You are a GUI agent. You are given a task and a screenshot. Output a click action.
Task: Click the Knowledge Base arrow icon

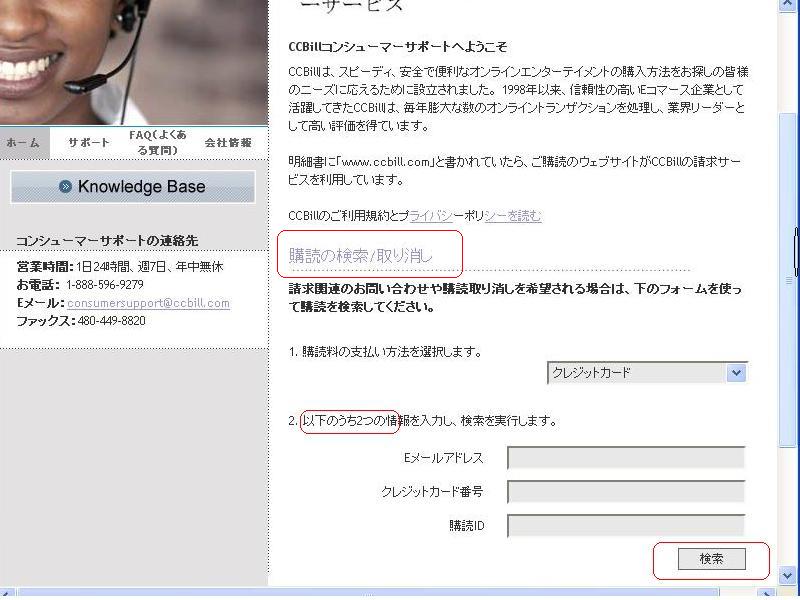(65, 187)
